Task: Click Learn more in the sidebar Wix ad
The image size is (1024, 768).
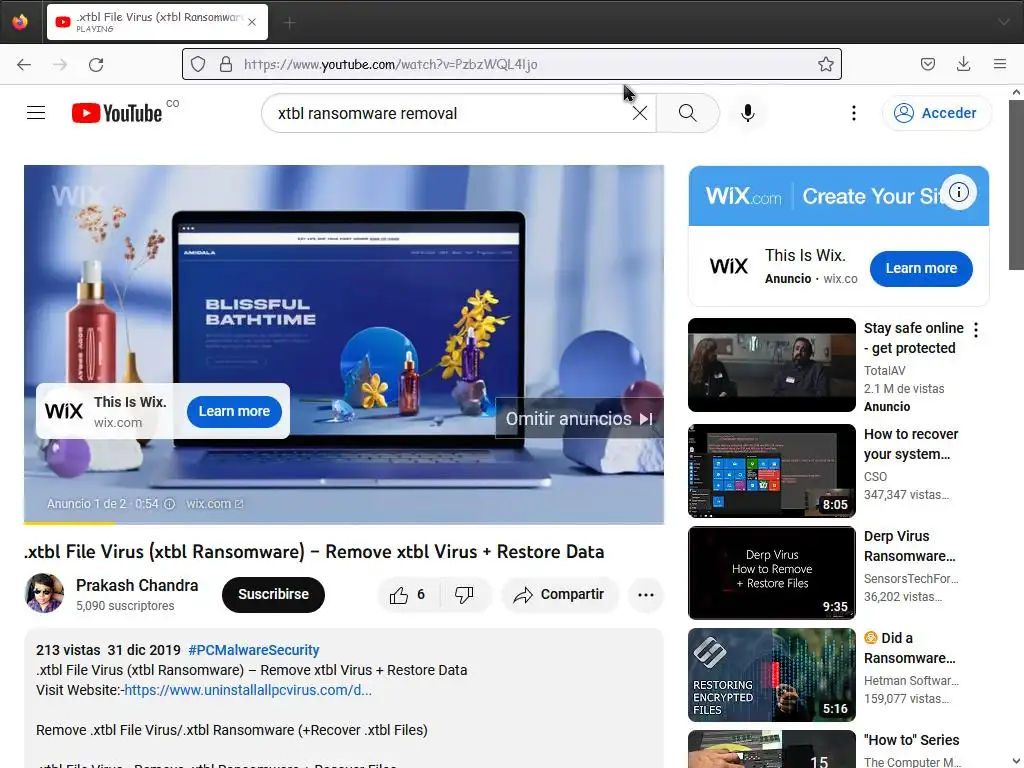Action: point(921,268)
